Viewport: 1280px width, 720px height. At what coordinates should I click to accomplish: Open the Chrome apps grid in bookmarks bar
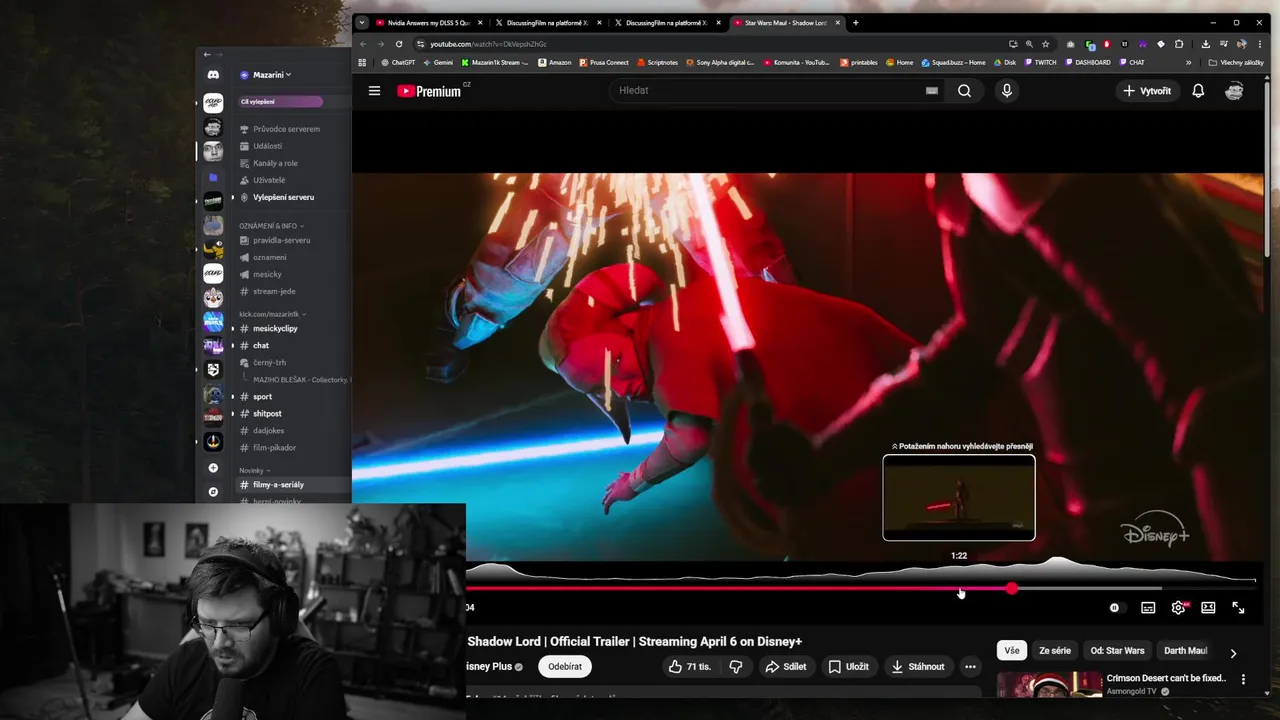362,62
